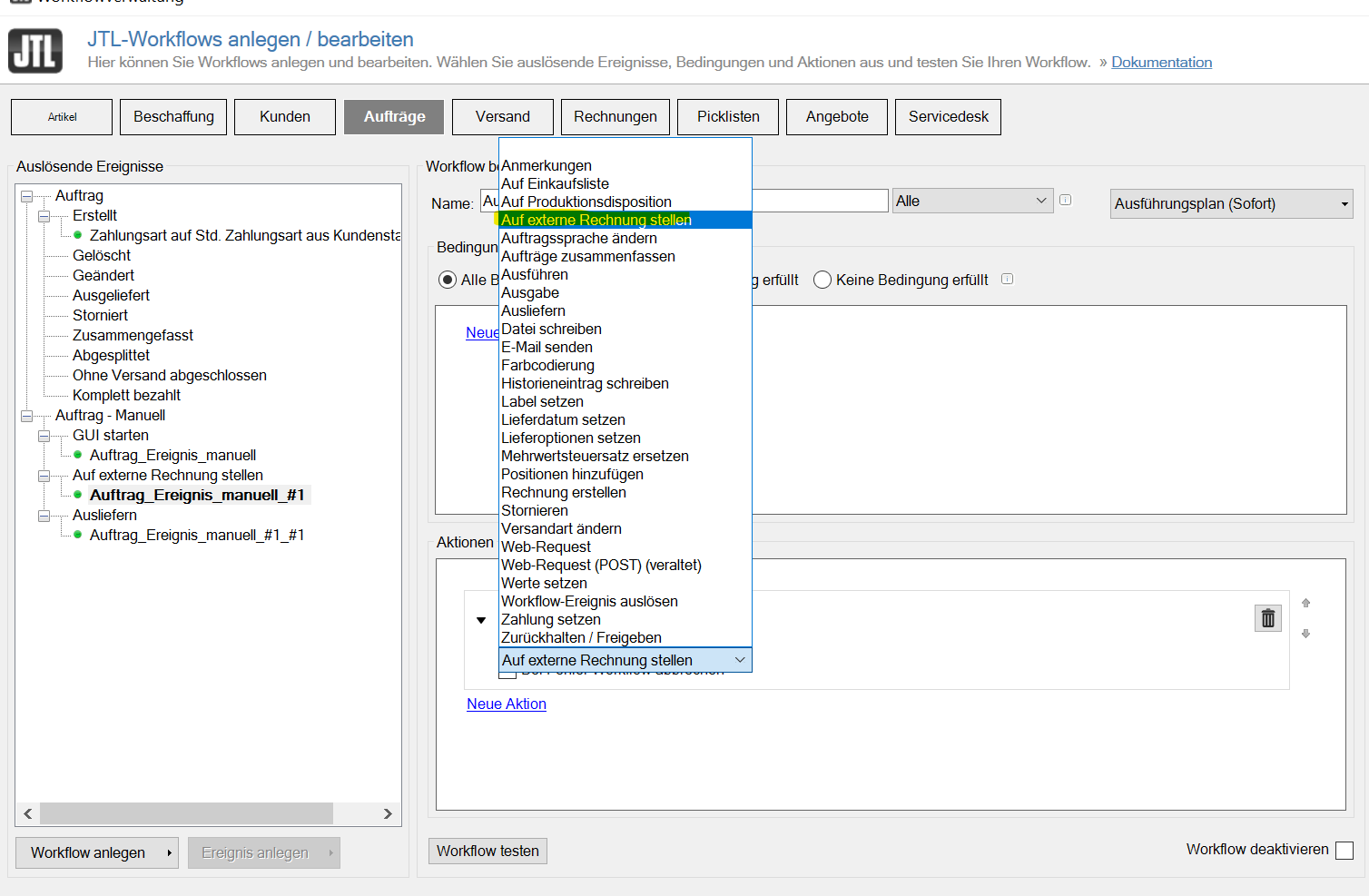Click the Ereignis anlegen button
The width and height of the screenshot is (1369, 896).
point(264,853)
